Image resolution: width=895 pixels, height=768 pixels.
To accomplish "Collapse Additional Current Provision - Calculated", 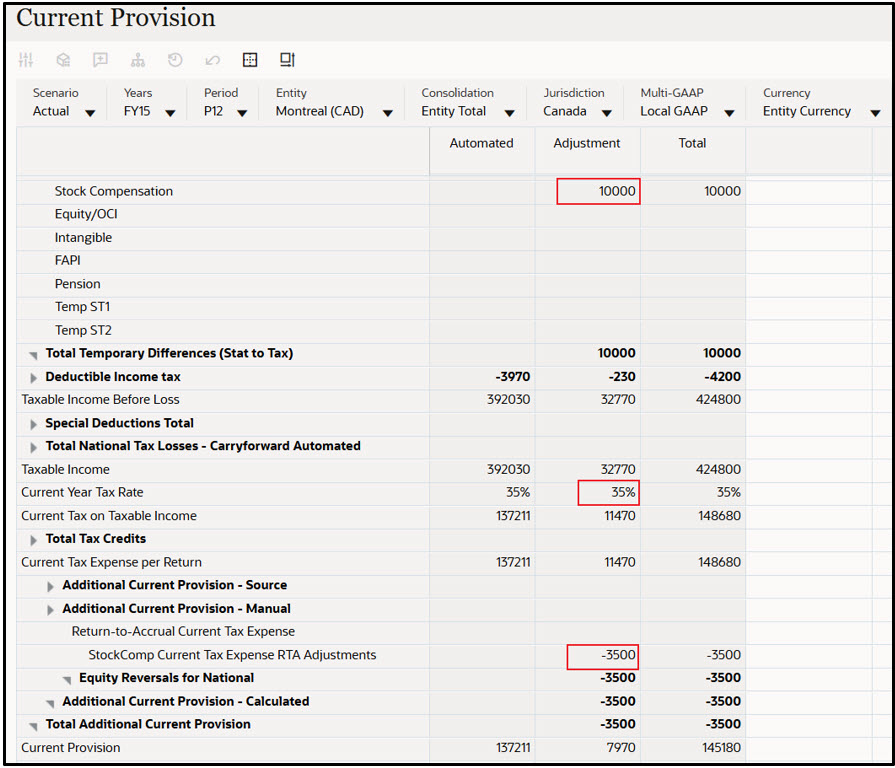I will 50,703.
